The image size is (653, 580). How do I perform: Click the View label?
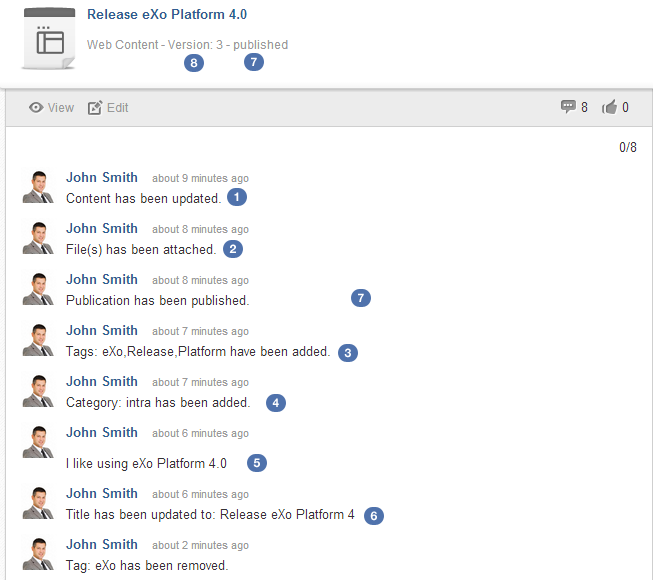tap(61, 108)
